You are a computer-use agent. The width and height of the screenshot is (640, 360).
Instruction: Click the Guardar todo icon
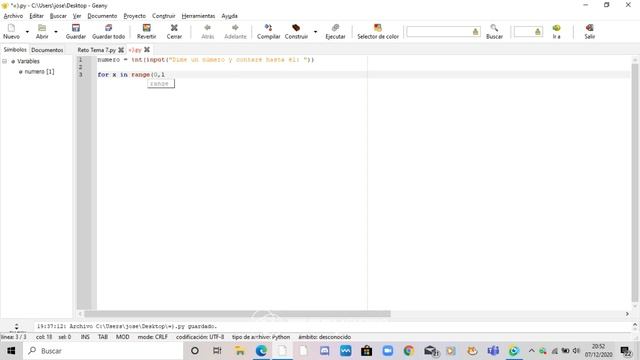108,28
